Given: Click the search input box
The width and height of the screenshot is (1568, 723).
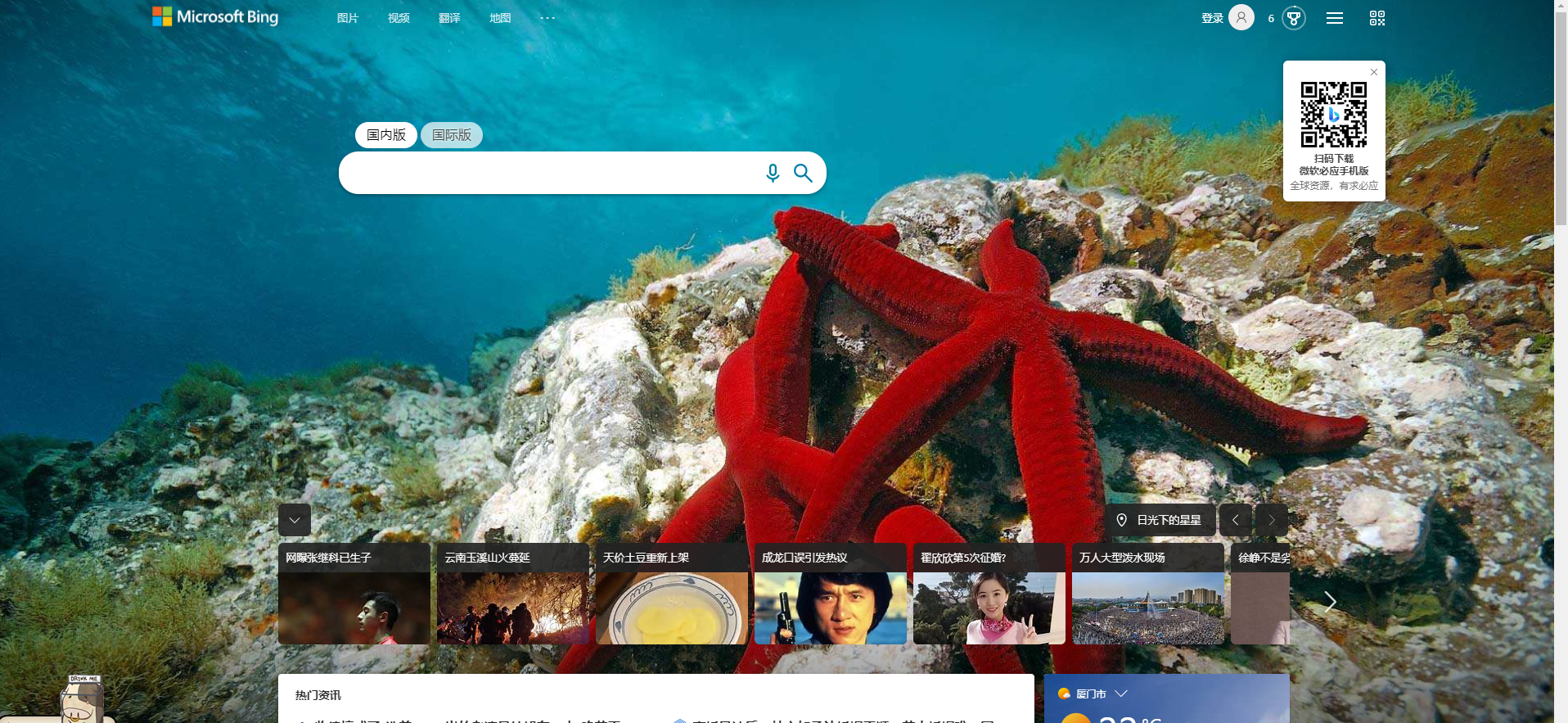Looking at the screenshot, I should point(548,173).
